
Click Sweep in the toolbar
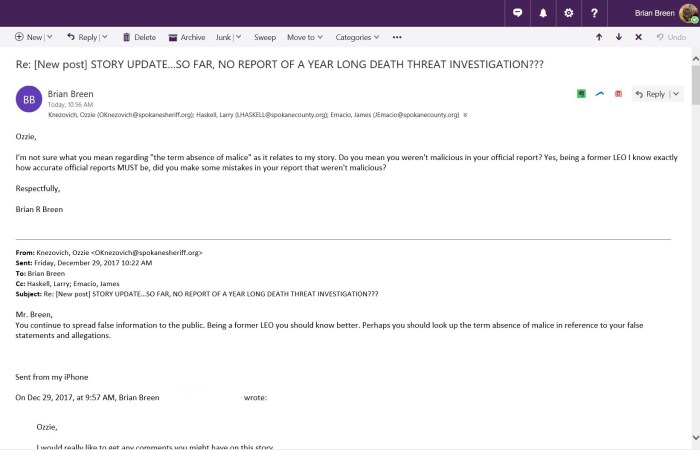pyautogui.click(x=265, y=37)
